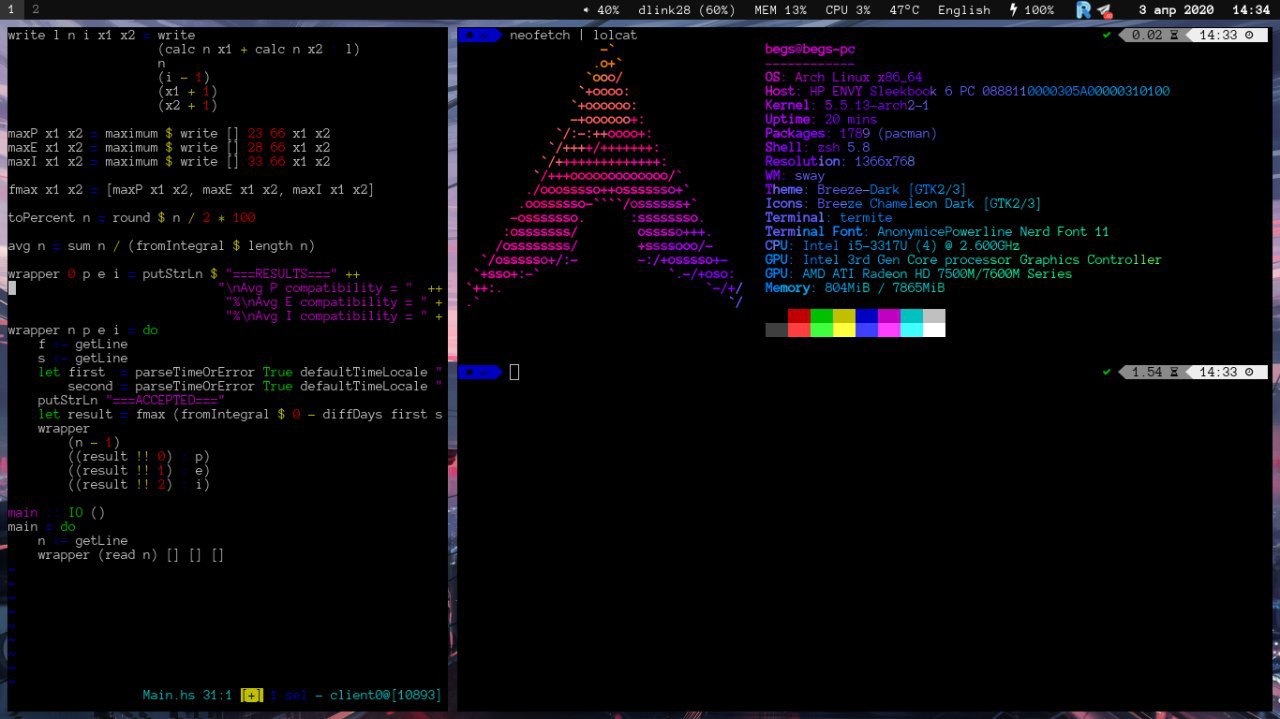Image resolution: width=1280 pixels, height=719 pixels.
Task: Click the clock icon in the first prompt
Action: point(1249,35)
